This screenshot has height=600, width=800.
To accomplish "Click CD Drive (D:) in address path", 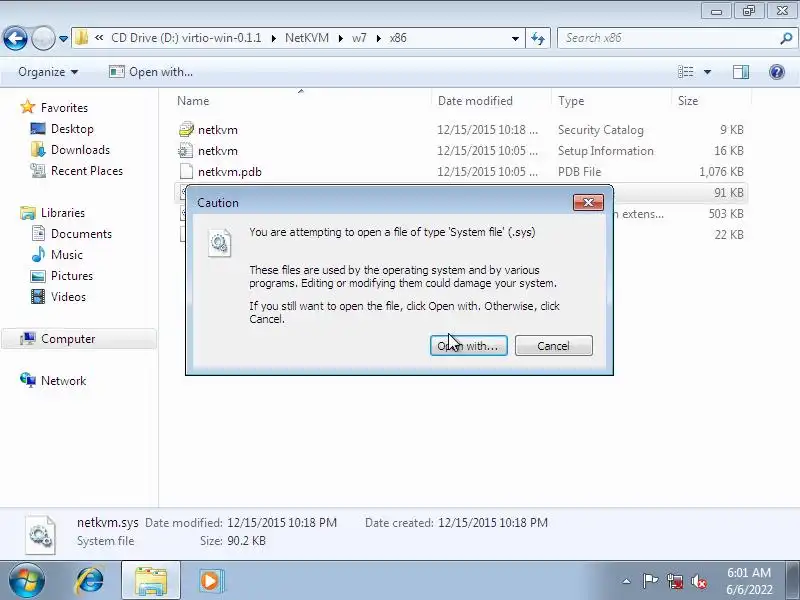I will 186,38.
